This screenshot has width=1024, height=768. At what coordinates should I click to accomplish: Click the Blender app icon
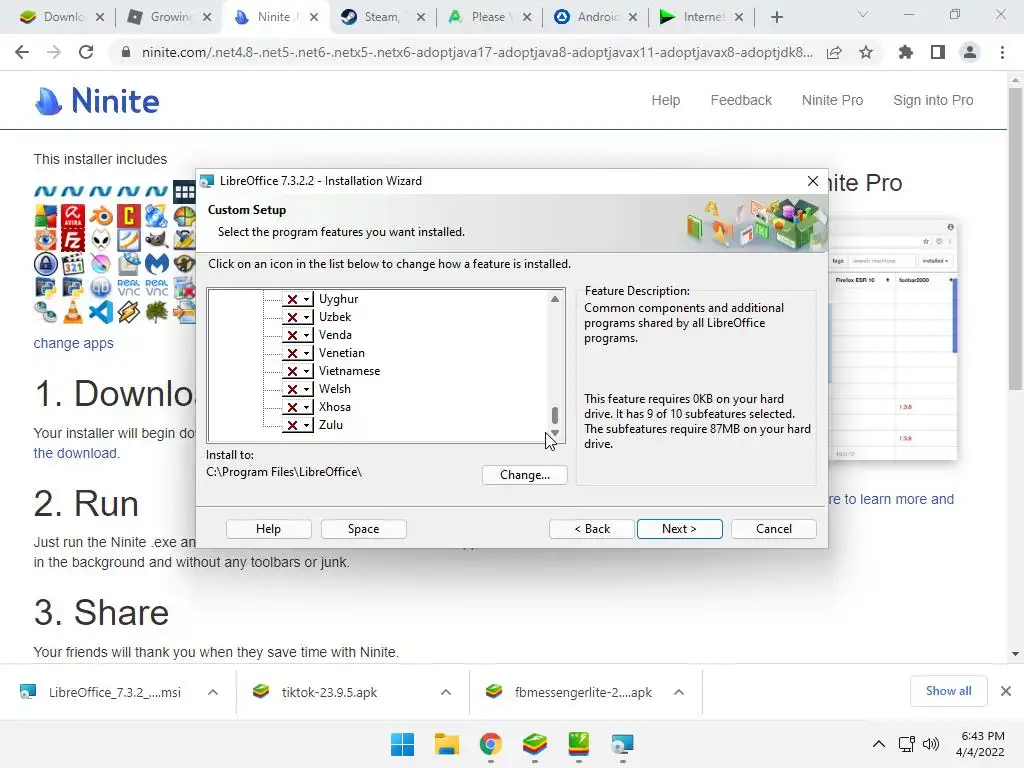(x=101, y=216)
